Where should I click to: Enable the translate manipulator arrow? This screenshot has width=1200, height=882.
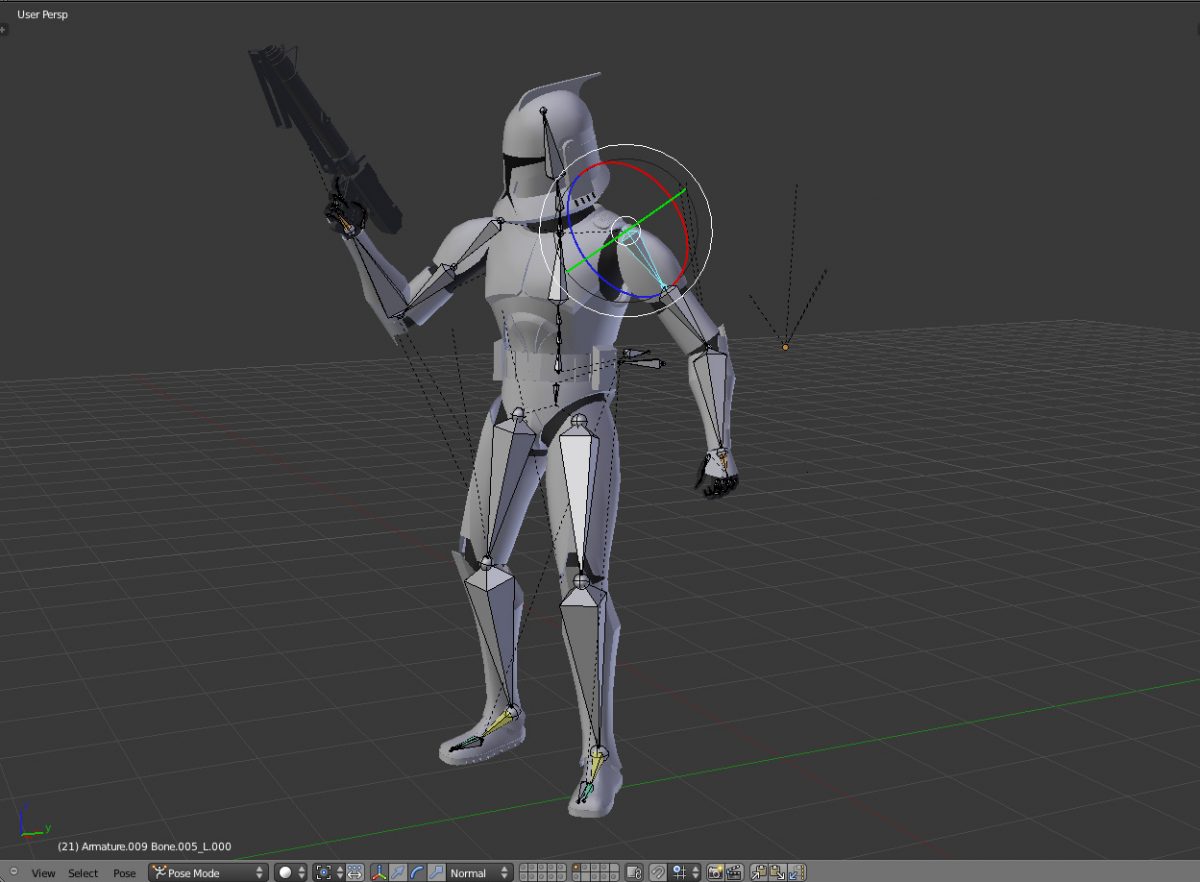398,873
